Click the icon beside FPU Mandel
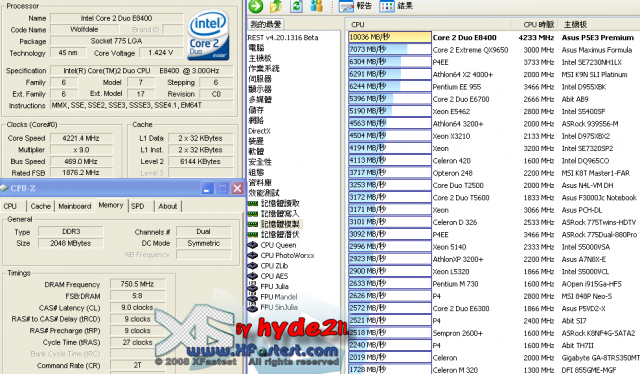This screenshot has width=640, height=374. [x=253, y=297]
